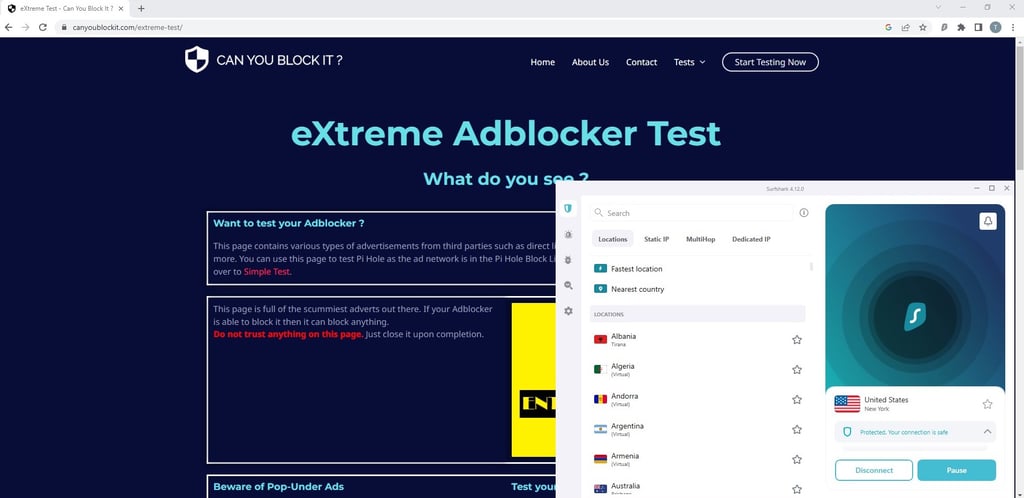
Task: Favorite Andorra with its star icon
Action: click(x=797, y=399)
